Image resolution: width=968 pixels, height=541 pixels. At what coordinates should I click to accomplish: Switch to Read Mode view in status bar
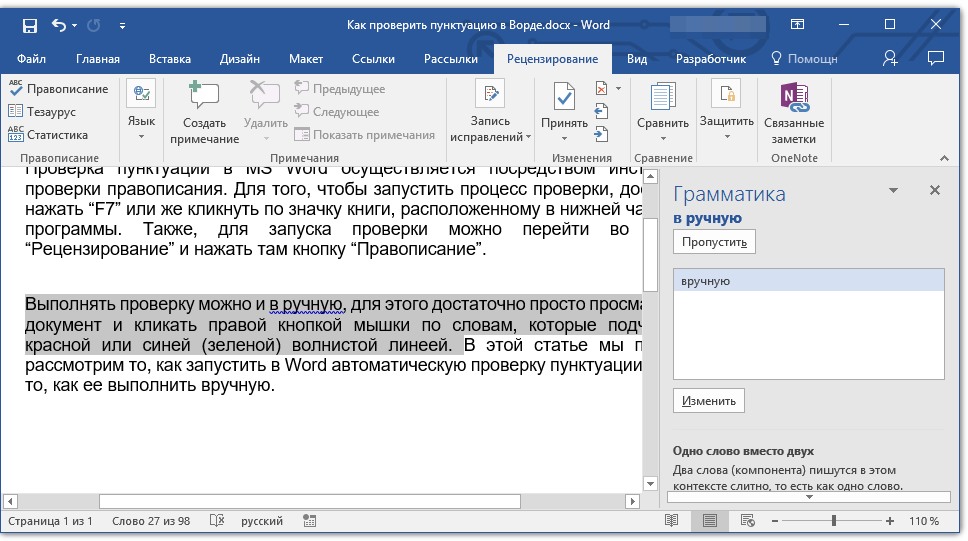(671, 521)
